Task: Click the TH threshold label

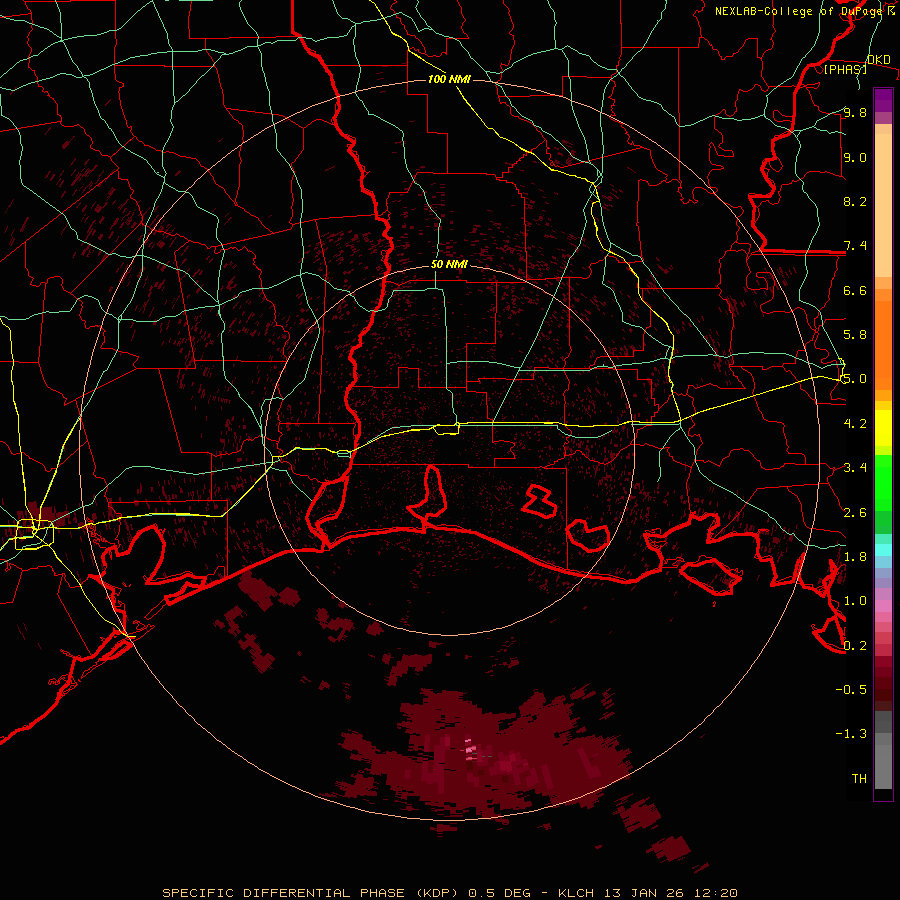Action: click(859, 779)
